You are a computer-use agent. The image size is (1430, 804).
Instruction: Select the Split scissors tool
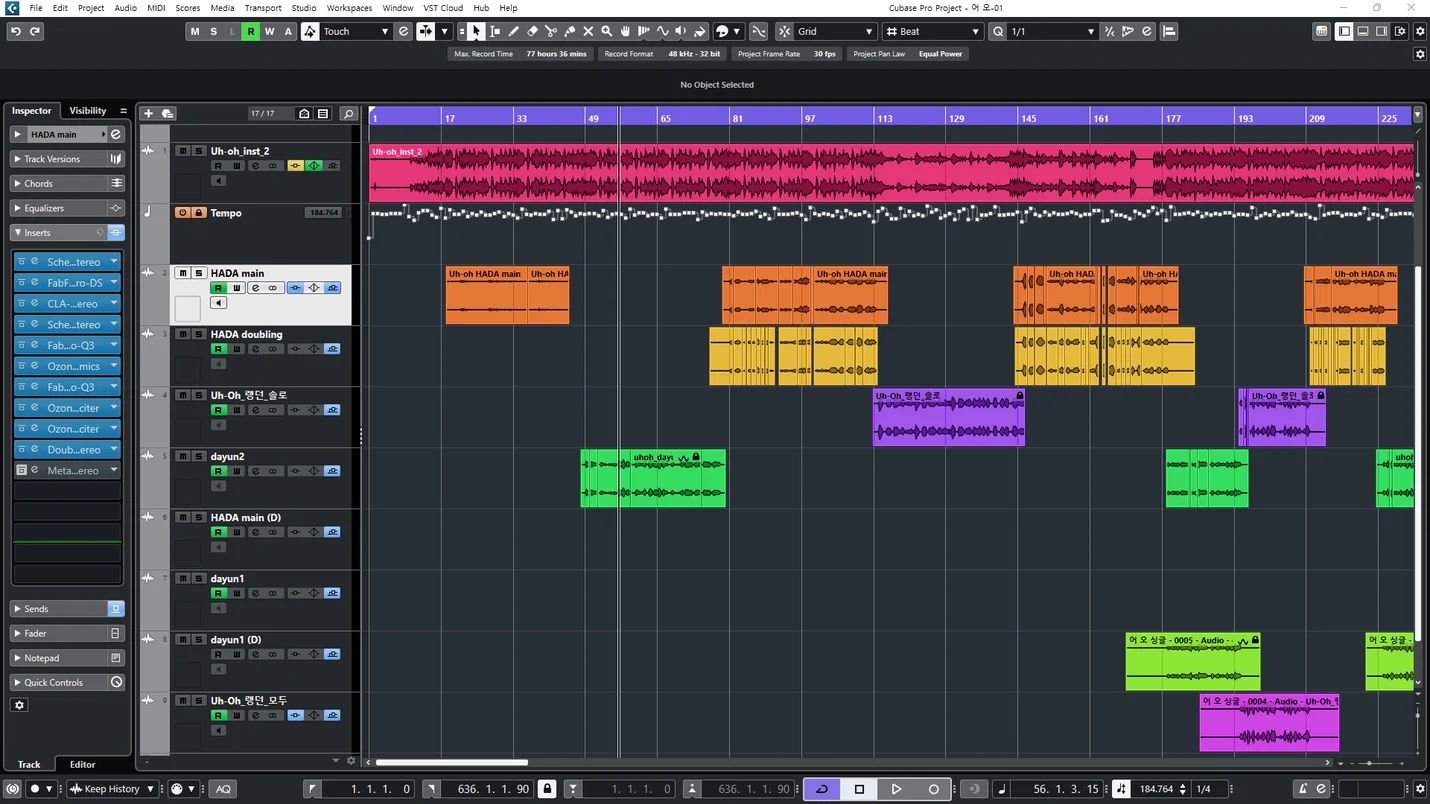pos(551,31)
